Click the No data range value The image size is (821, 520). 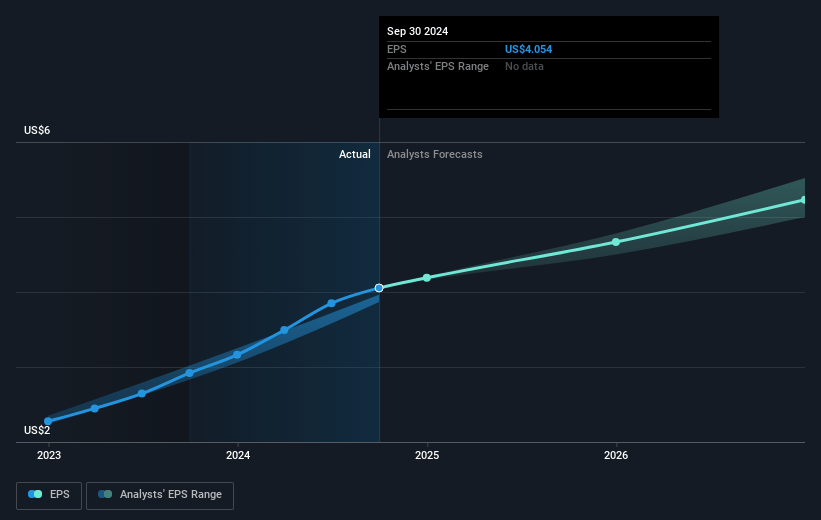pyautogui.click(x=524, y=67)
